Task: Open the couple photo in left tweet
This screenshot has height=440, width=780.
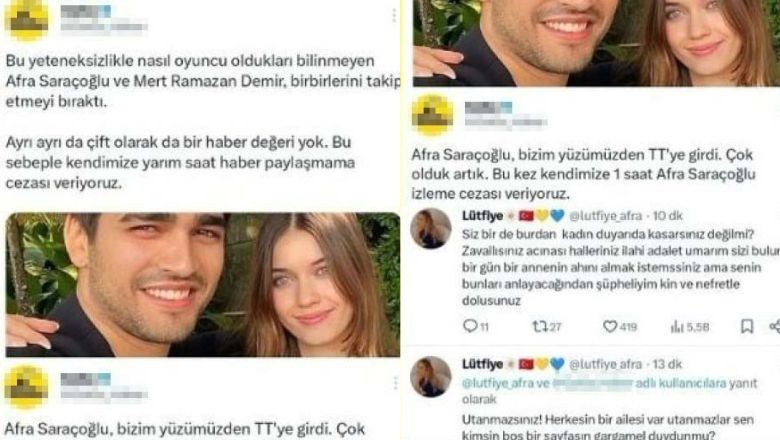Action: pos(202,285)
